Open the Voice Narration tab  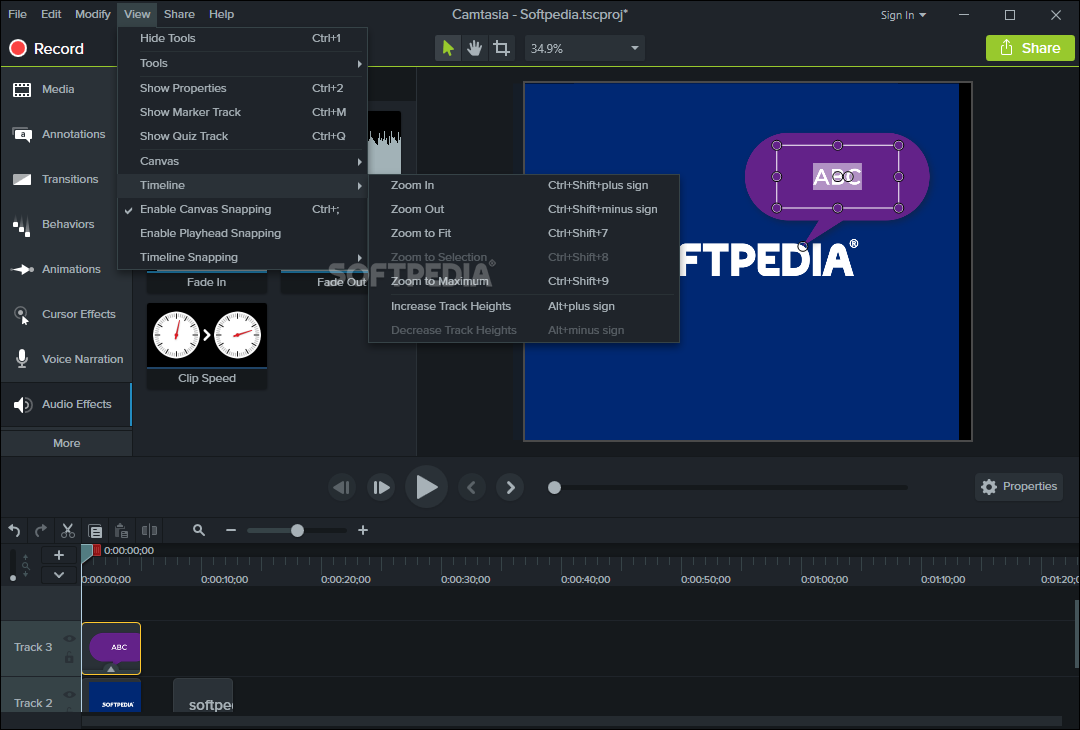click(x=66, y=359)
